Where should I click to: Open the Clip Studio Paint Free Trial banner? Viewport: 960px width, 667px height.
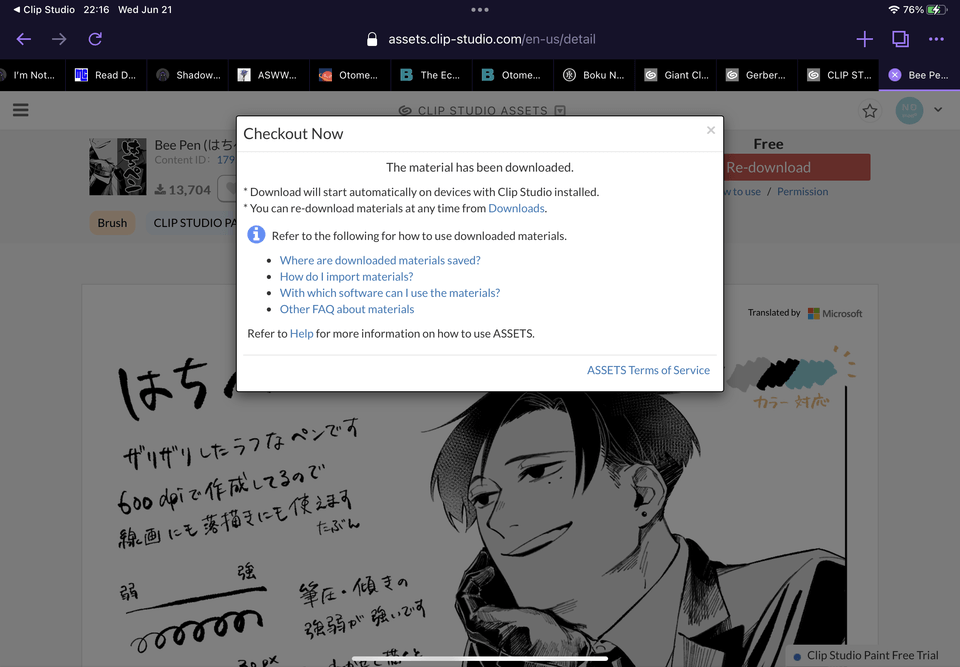point(872,656)
